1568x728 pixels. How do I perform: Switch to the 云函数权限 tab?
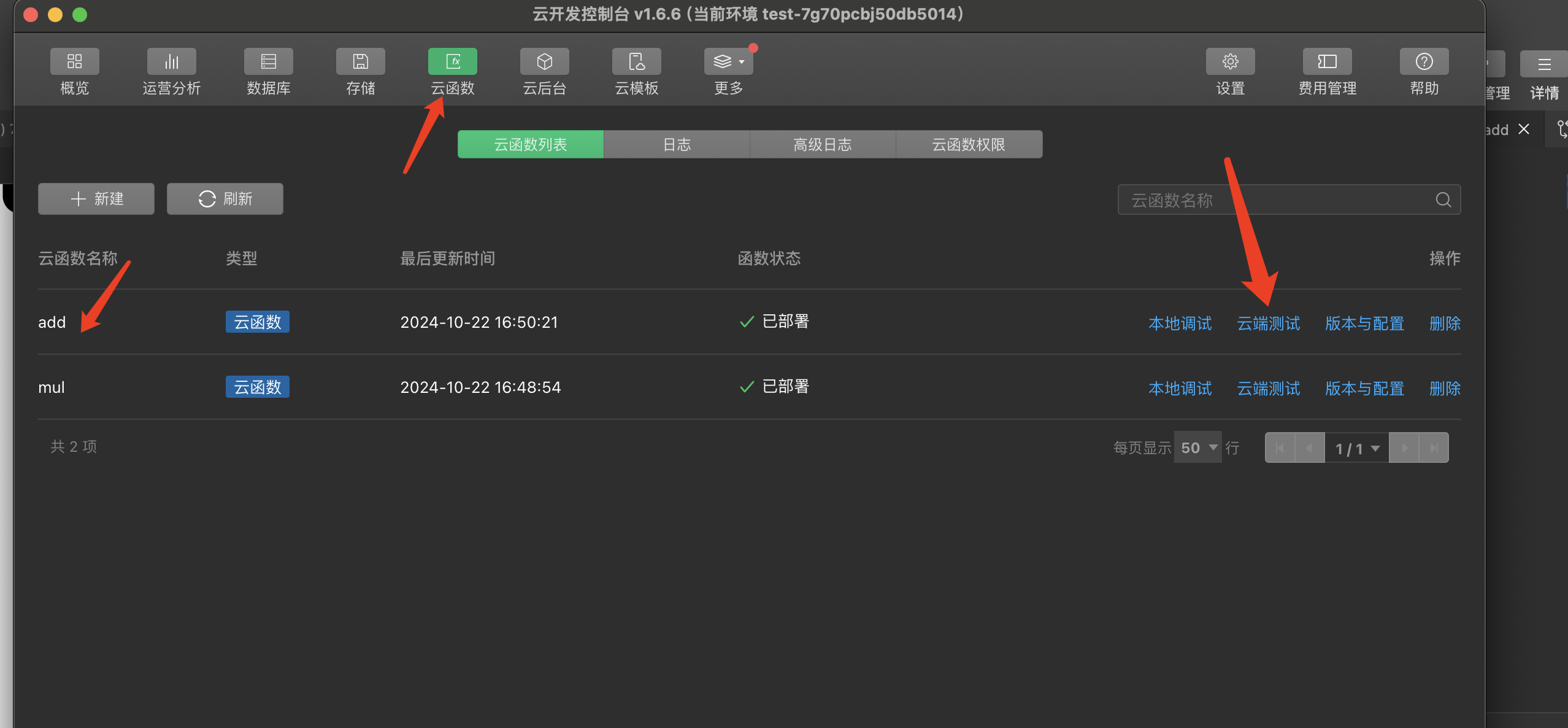968,145
